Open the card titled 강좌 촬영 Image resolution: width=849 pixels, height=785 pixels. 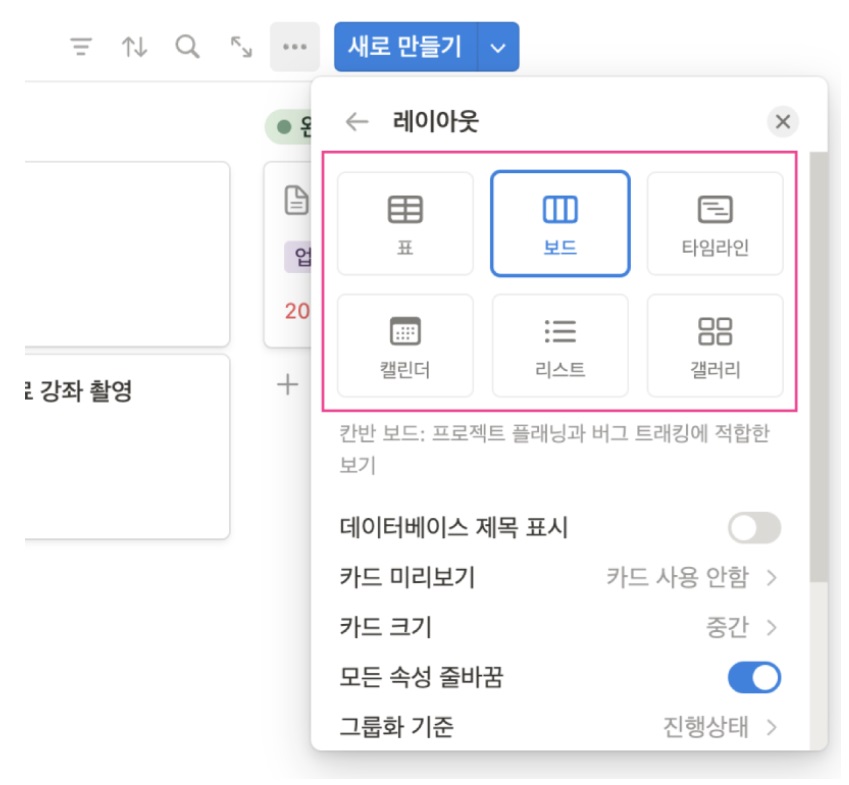click(x=128, y=447)
